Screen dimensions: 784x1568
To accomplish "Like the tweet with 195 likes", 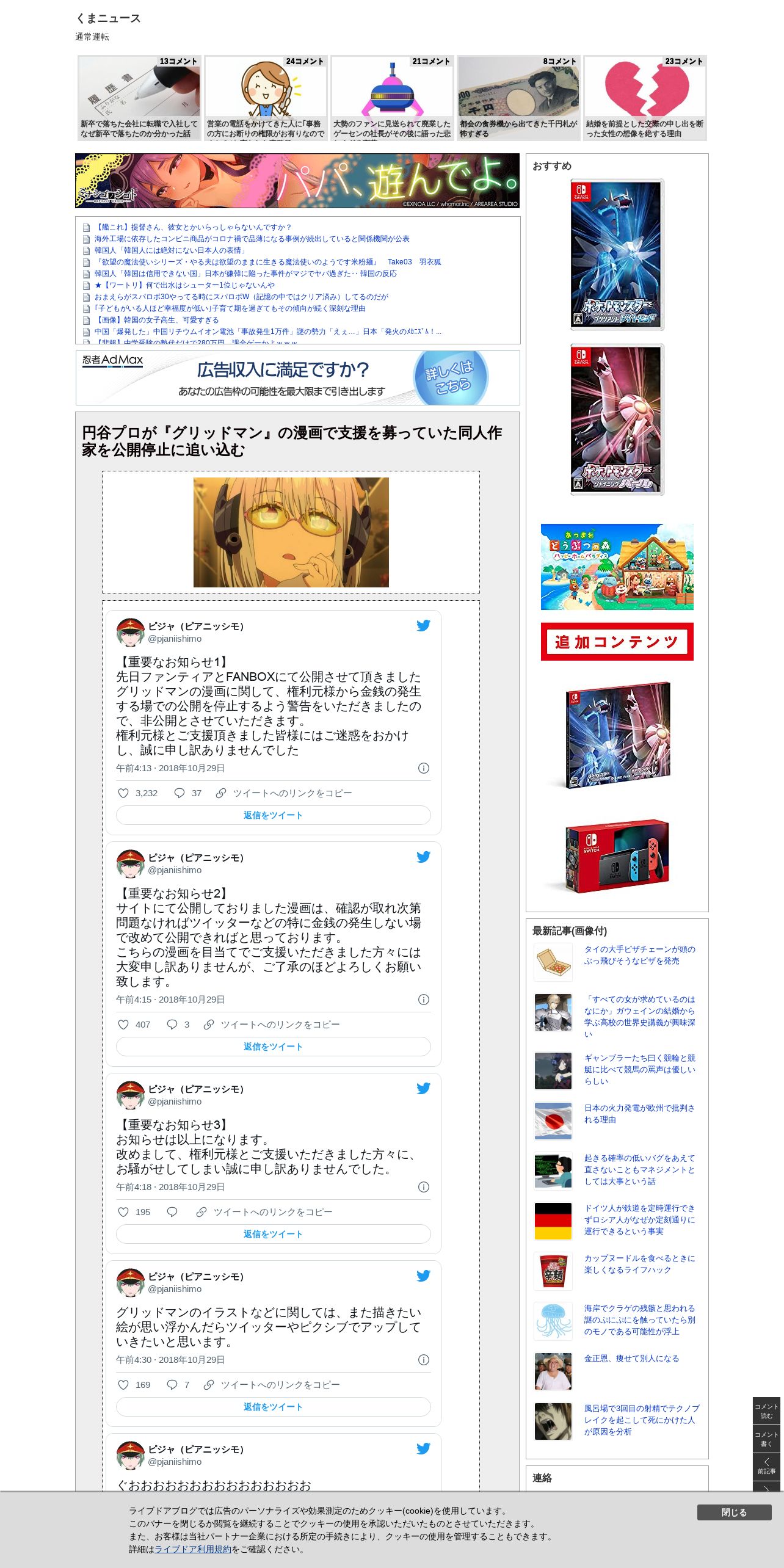I will [123, 1212].
